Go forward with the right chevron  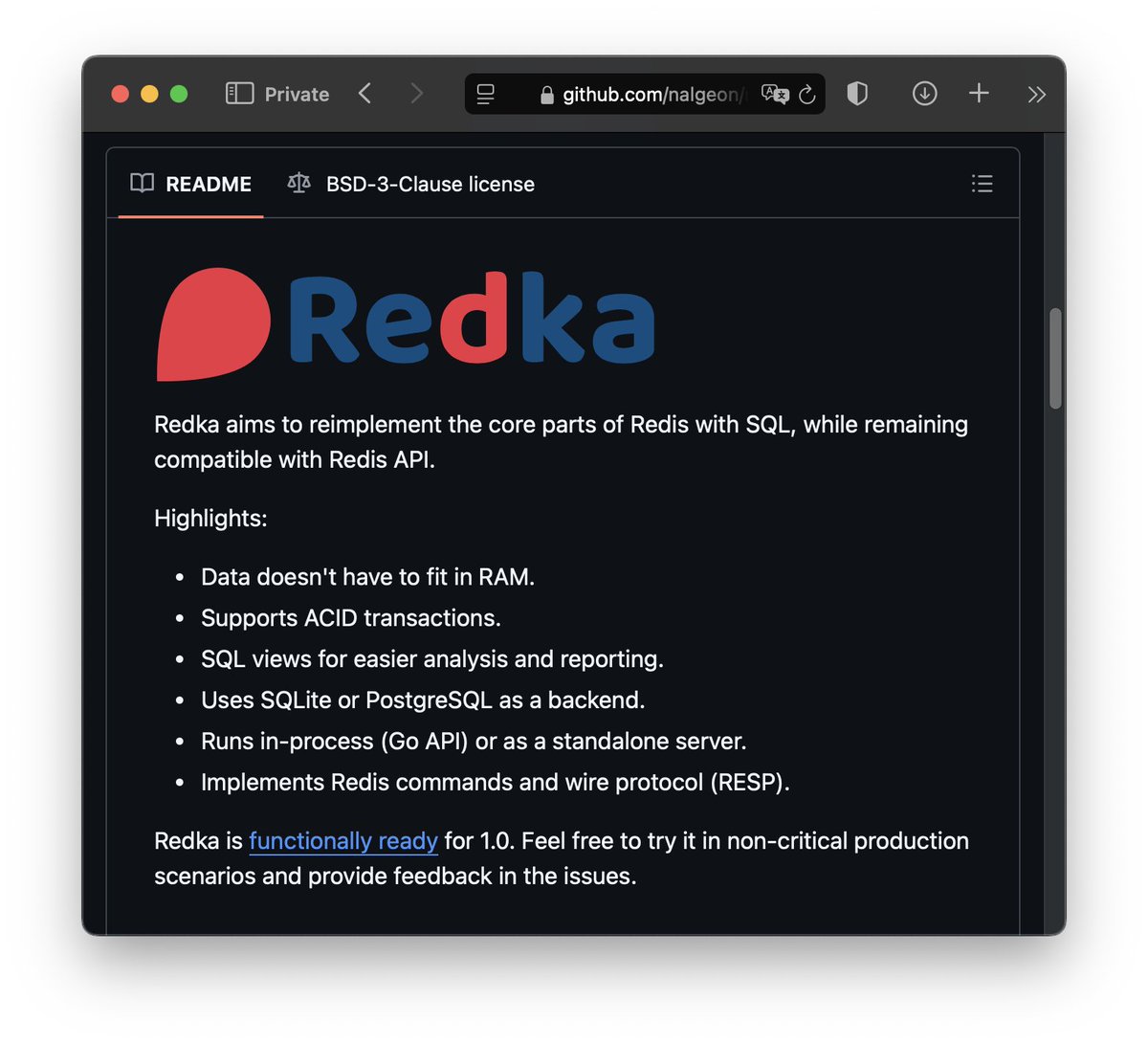click(x=416, y=93)
